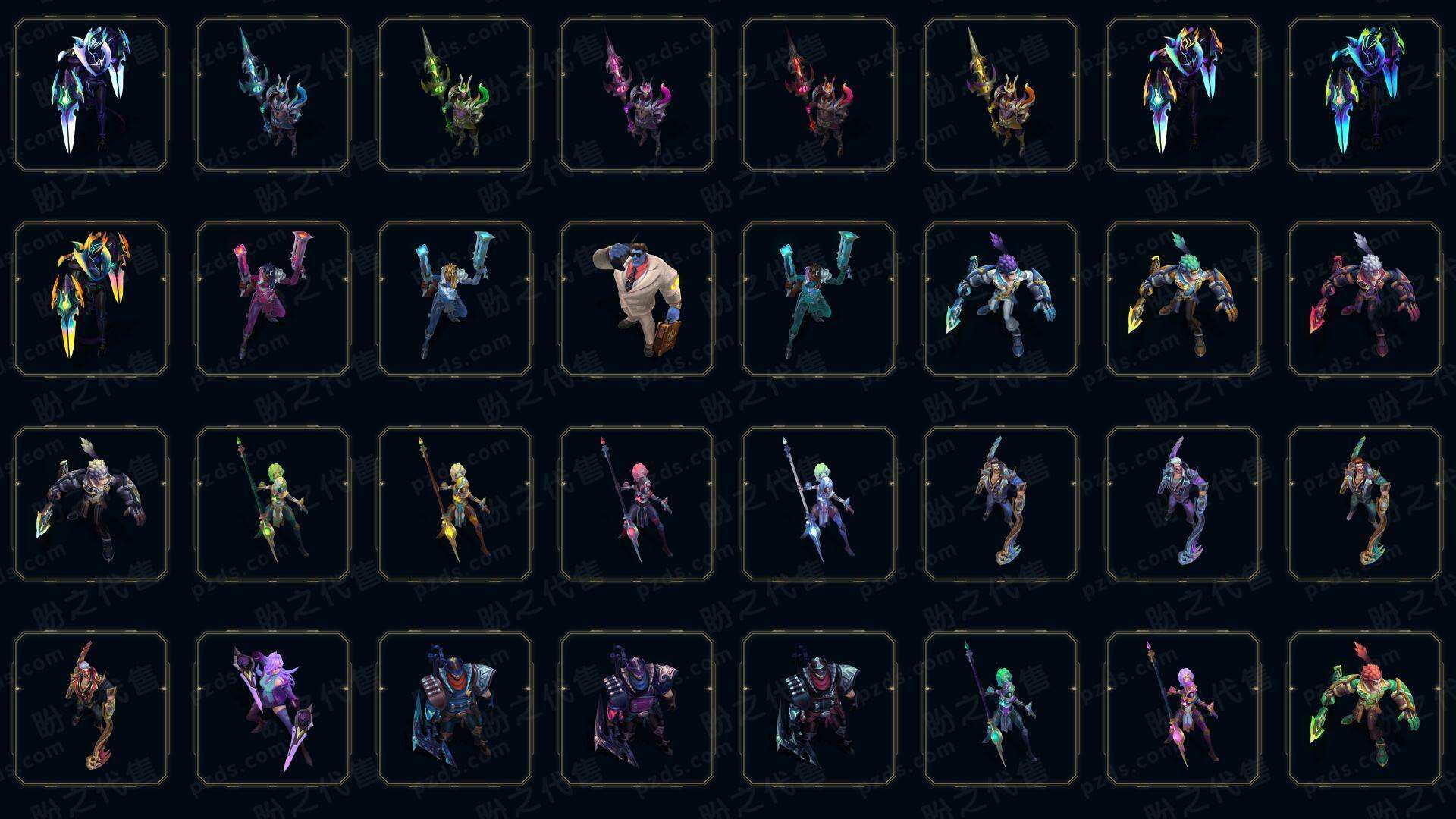
Task: Select the green trident warrior chroma
Action: [x=455, y=94]
